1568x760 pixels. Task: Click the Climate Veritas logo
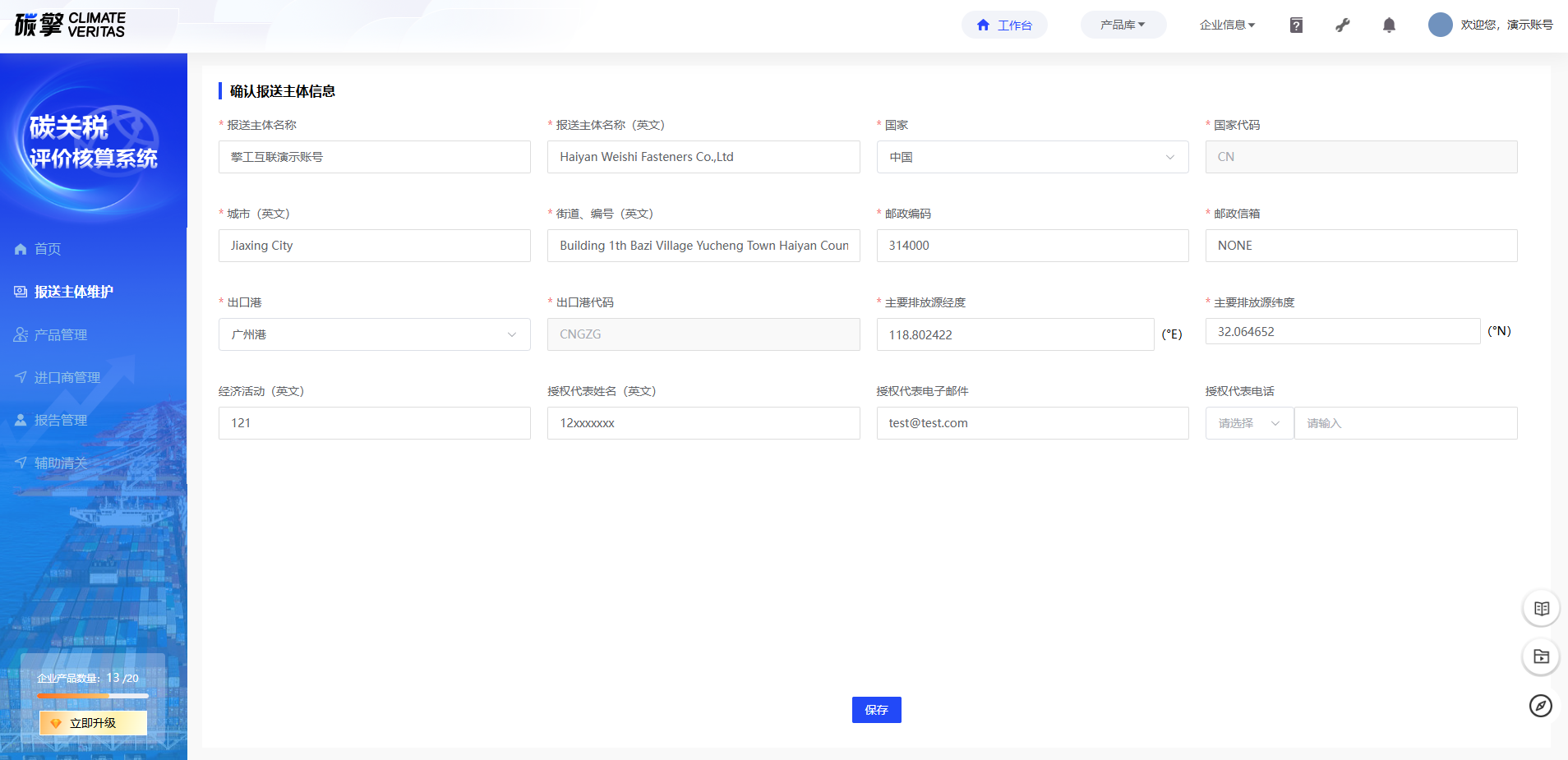70,25
